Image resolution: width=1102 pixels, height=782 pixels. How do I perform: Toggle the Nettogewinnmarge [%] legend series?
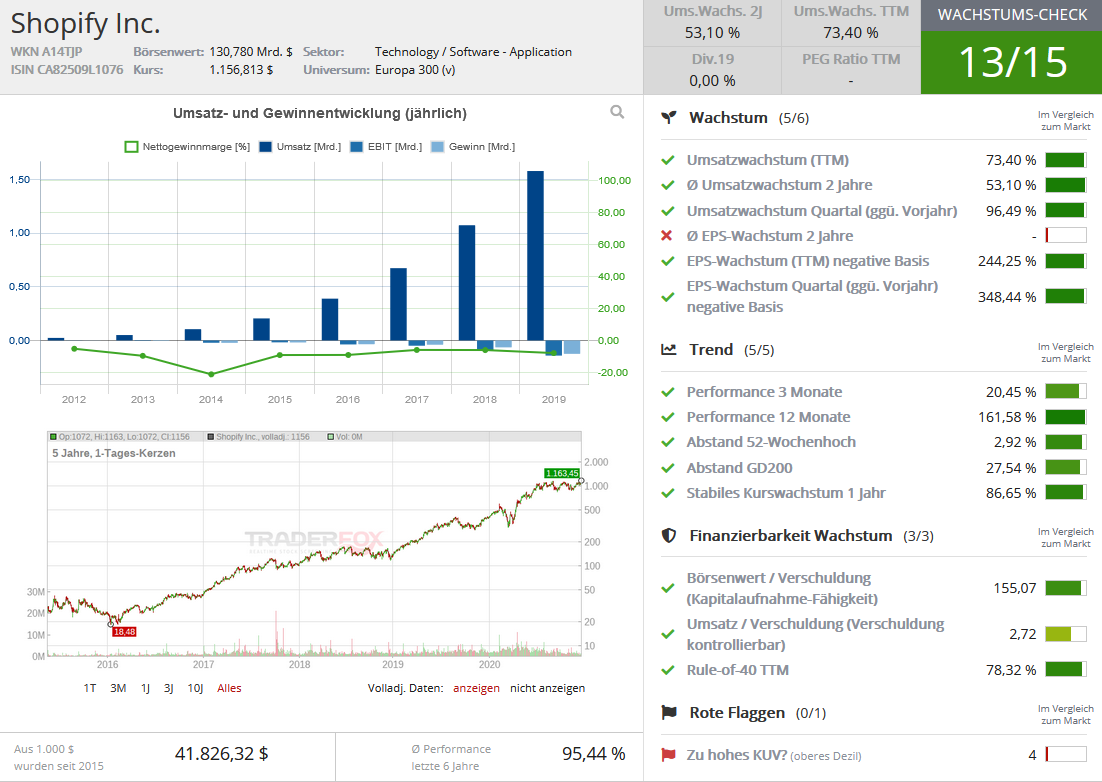[187, 147]
